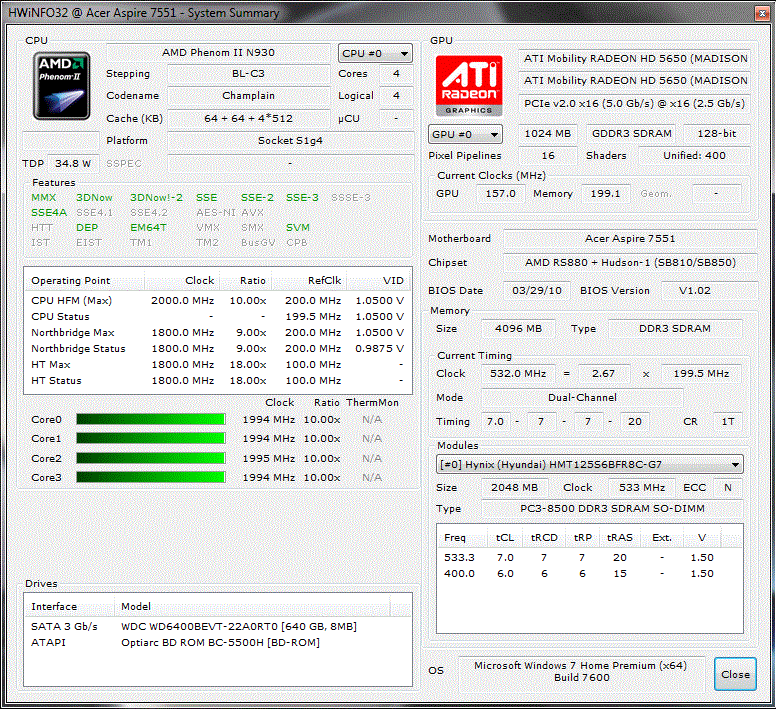Select the Optiarc BD ROM BC-5500H drive row
Image resolution: width=776 pixels, height=709 pixels.
(218, 643)
